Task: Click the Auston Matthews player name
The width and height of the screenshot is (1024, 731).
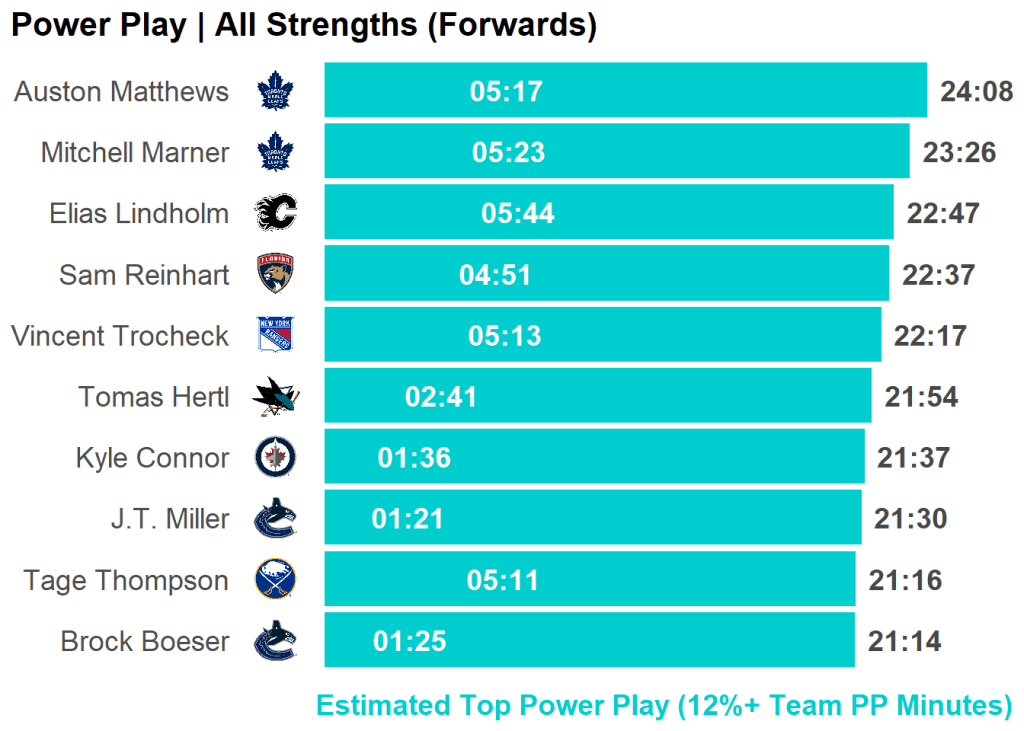Action: (121, 92)
